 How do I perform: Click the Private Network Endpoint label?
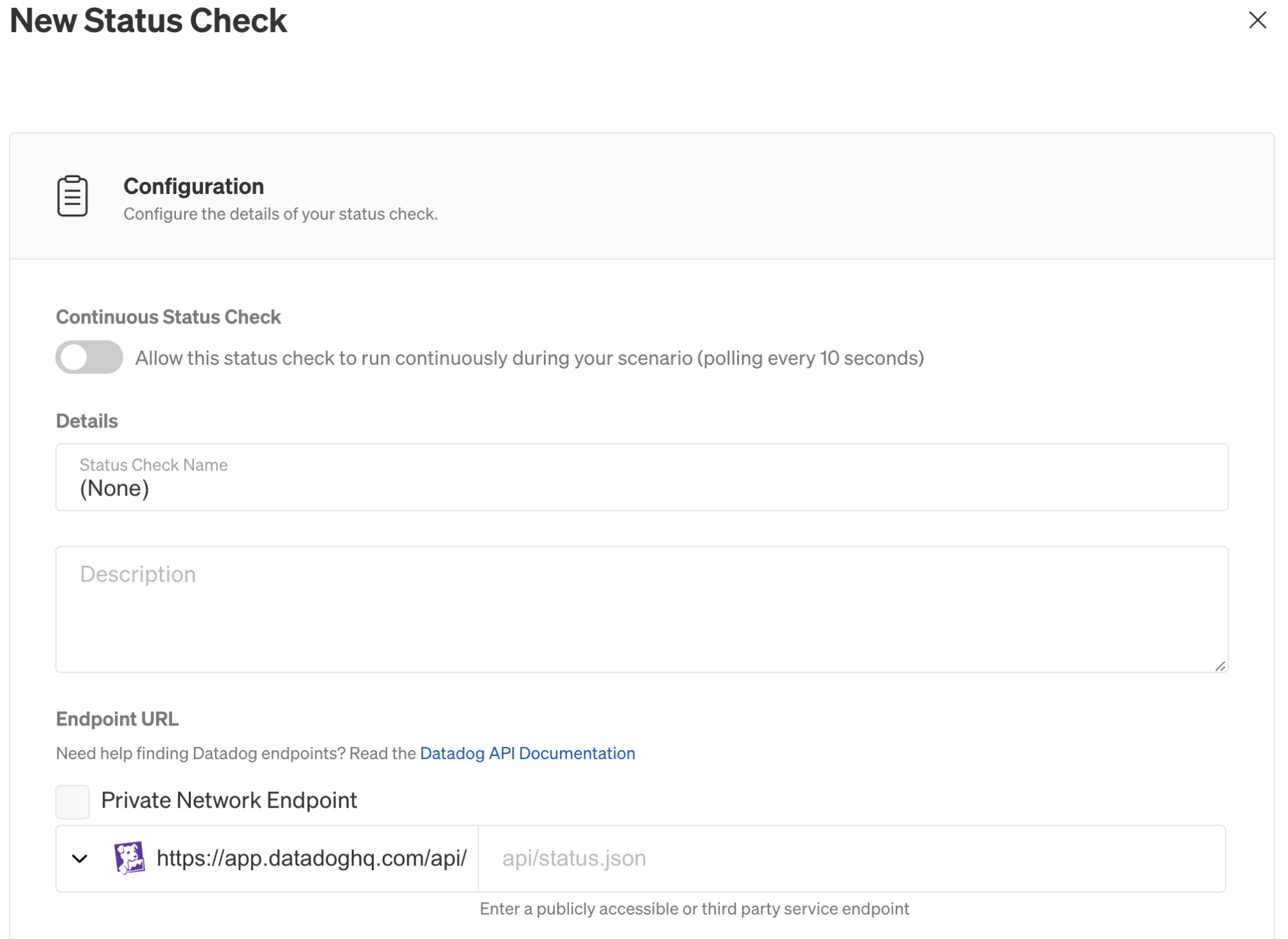tap(228, 800)
